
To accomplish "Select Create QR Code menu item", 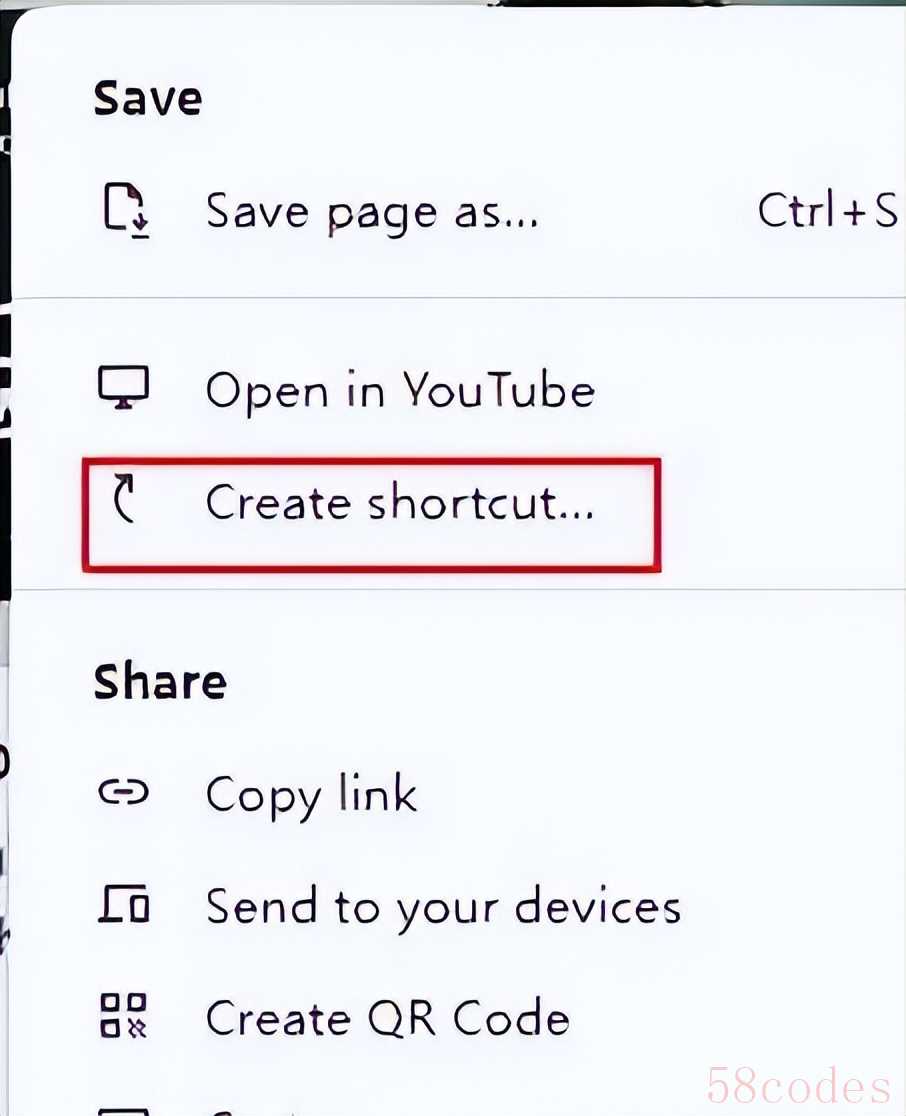I will (387, 1018).
